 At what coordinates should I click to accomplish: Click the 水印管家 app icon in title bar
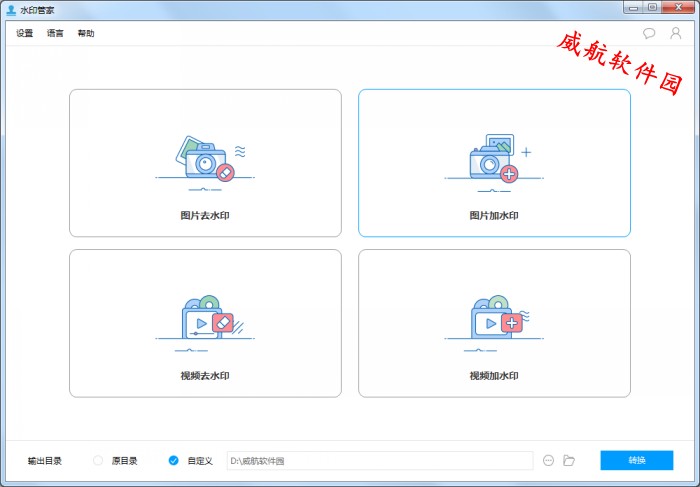[11, 8]
